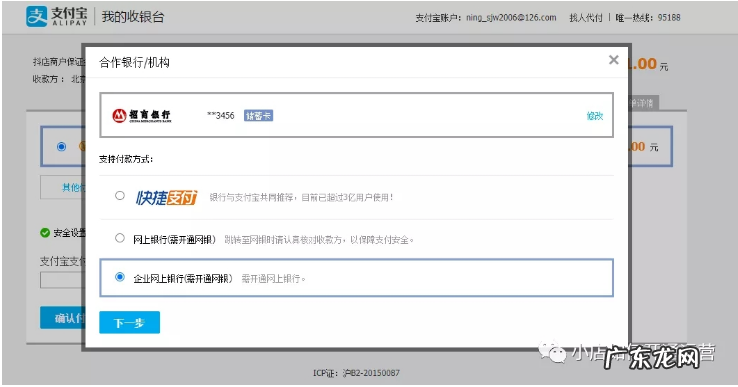Screen dimensions: 738x387
Task: Select the 快捷支付 radio option
Action: [x=120, y=195]
